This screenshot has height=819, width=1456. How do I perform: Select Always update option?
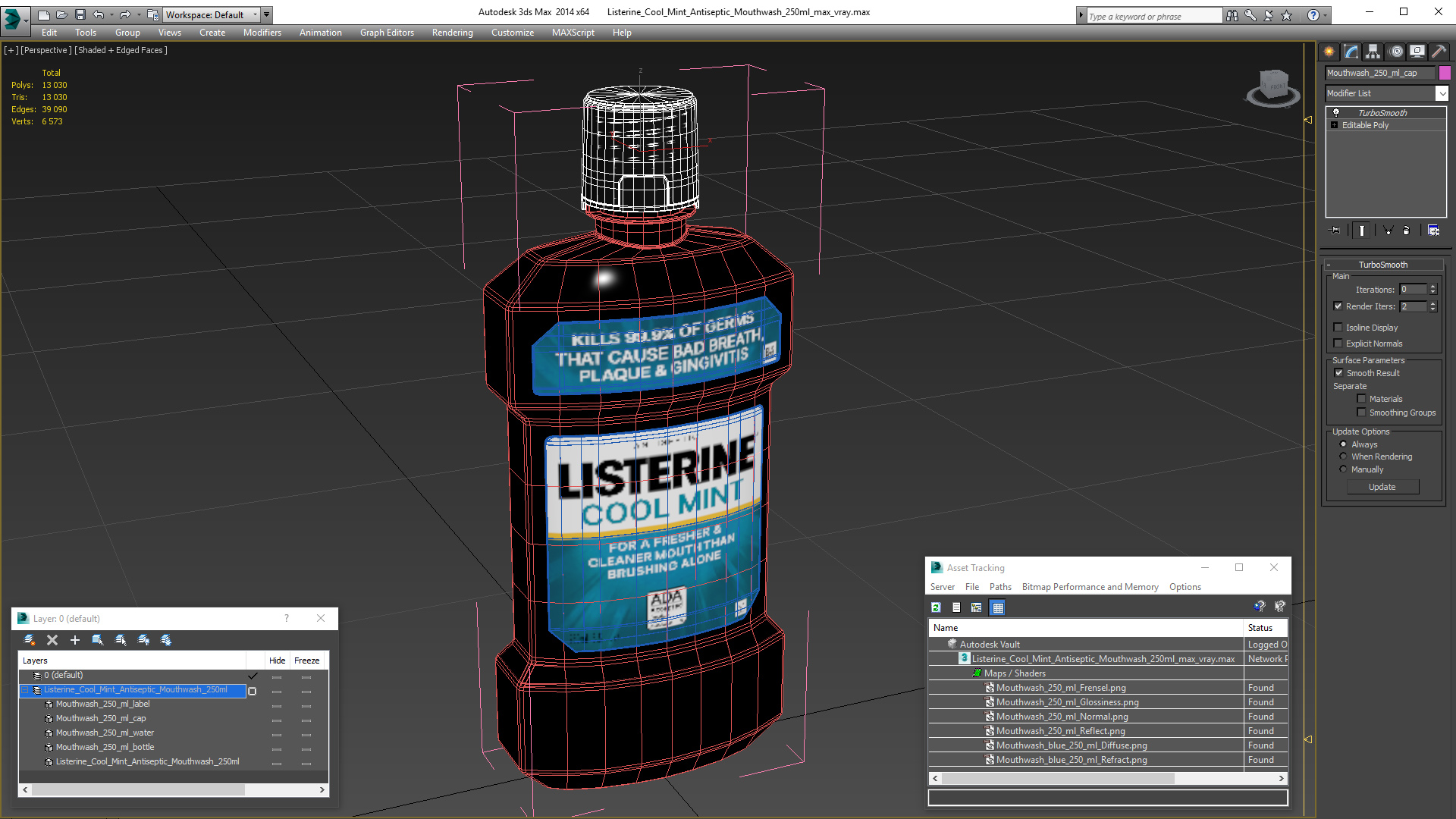coord(1344,444)
